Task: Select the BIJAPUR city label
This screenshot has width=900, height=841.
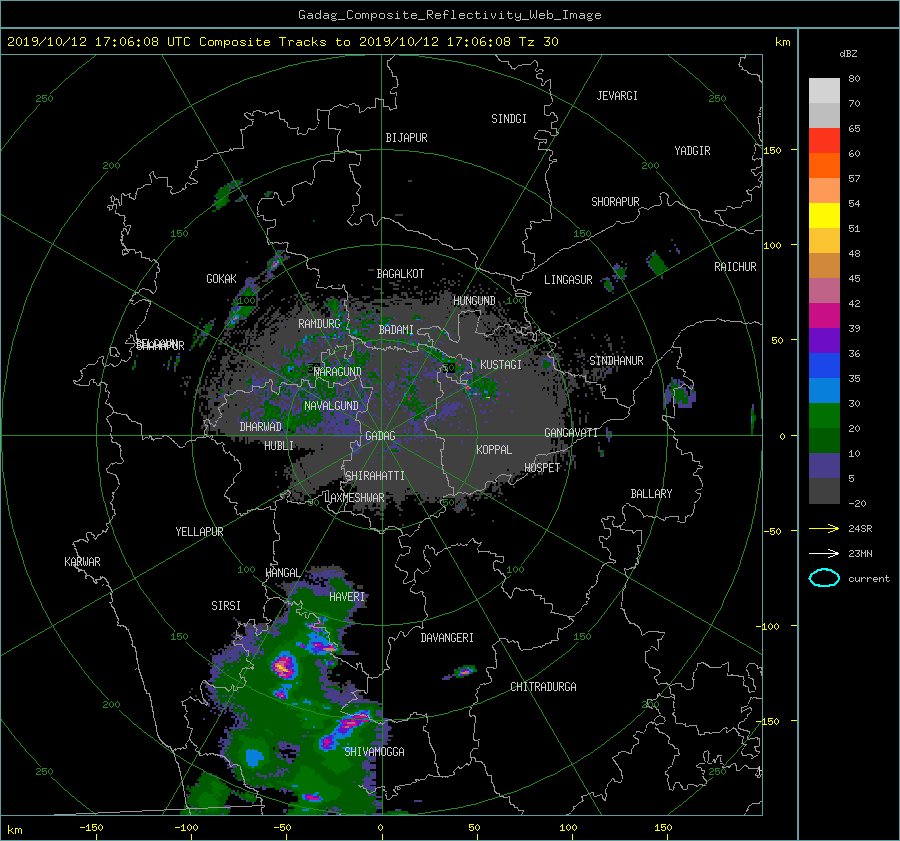Action: [406, 138]
